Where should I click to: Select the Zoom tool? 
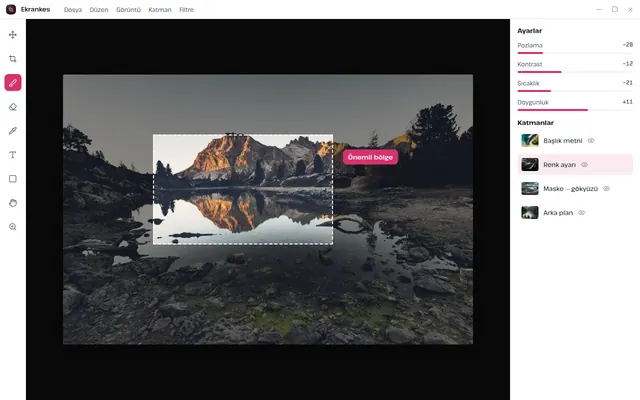(x=13, y=227)
